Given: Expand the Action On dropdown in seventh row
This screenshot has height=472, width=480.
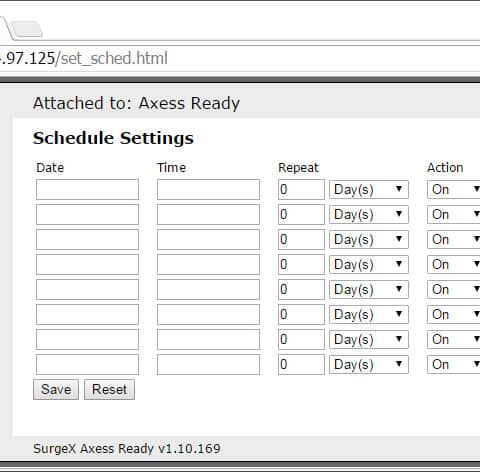Looking at the screenshot, I should coord(454,339).
